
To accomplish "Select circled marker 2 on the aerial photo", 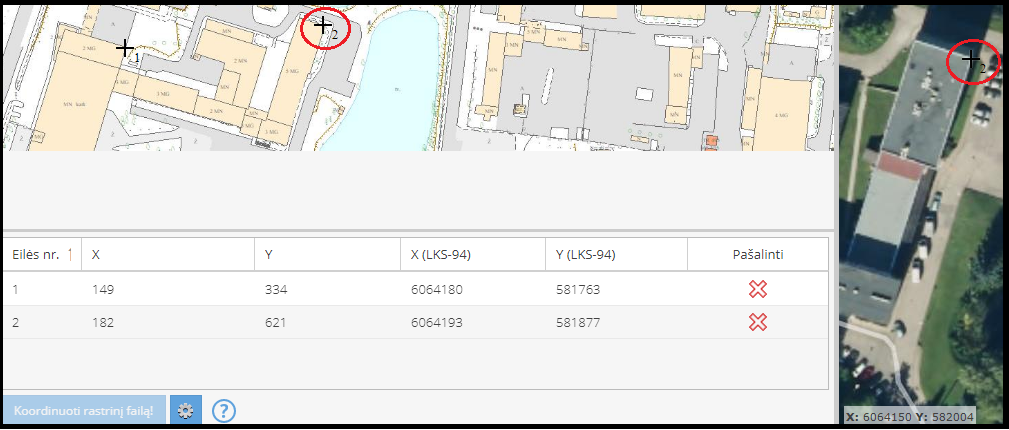I will (x=970, y=60).
